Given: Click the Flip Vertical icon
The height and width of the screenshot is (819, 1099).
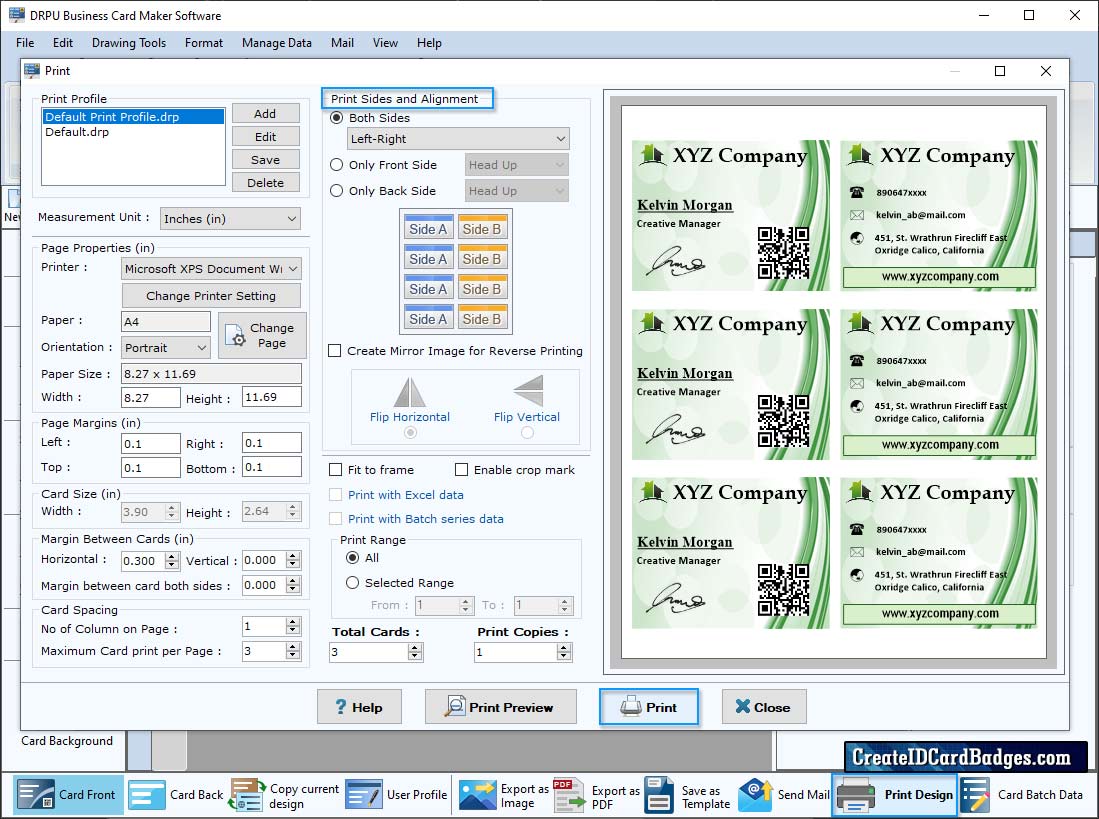Looking at the screenshot, I should [528, 391].
